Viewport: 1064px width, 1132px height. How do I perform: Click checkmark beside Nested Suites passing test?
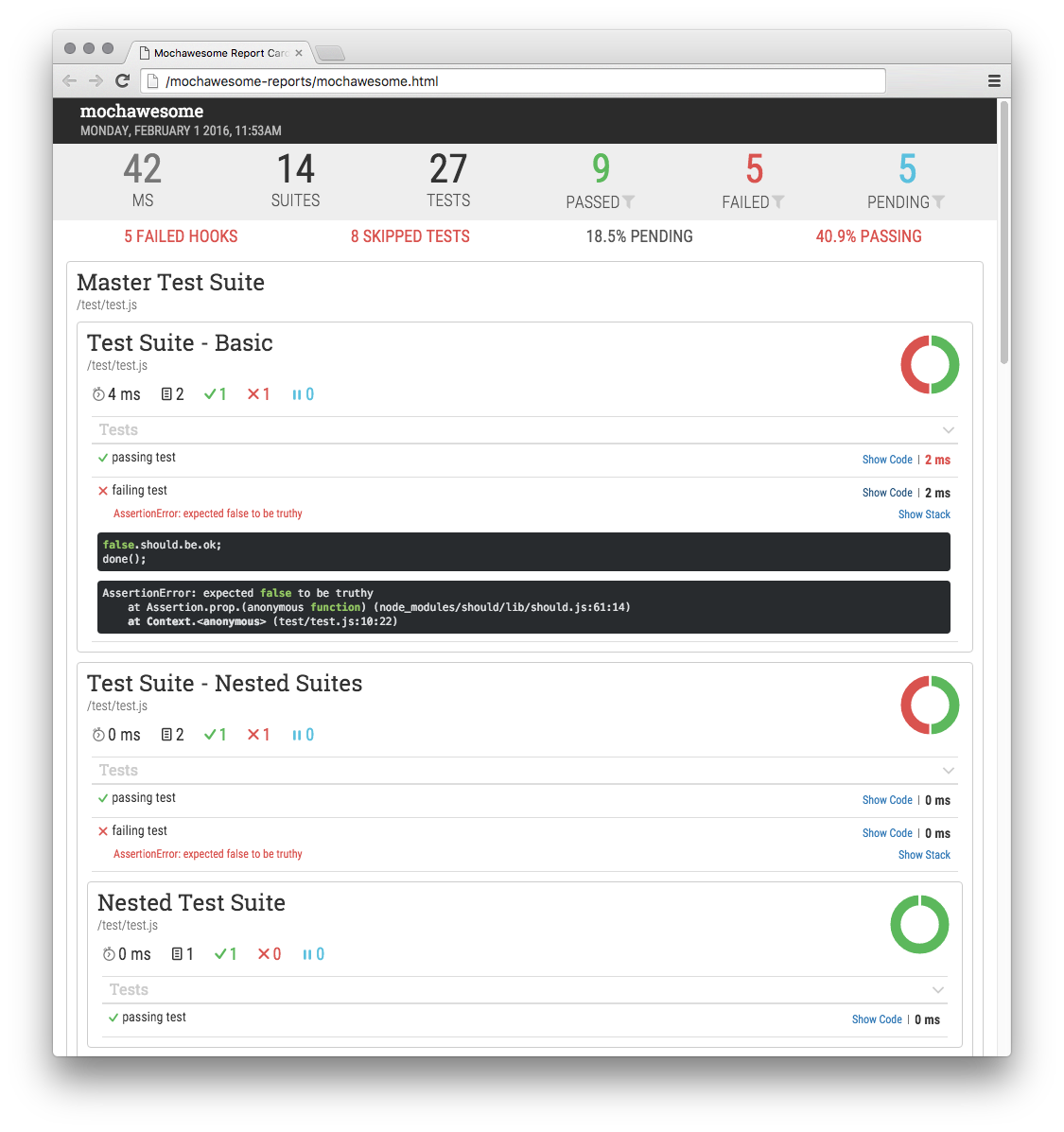pyautogui.click(x=103, y=798)
